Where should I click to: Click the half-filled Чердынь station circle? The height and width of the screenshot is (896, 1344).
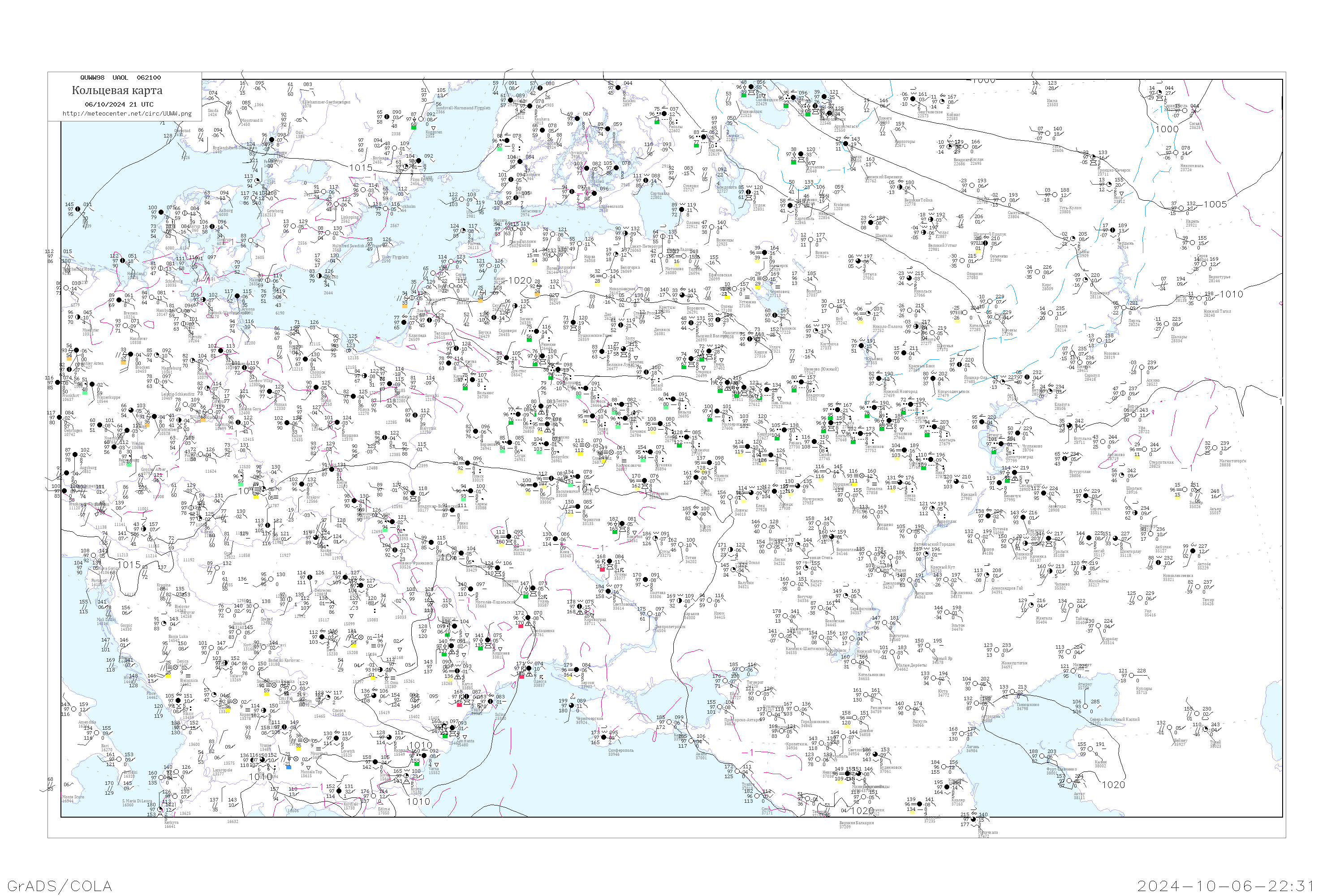pos(1114,230)
